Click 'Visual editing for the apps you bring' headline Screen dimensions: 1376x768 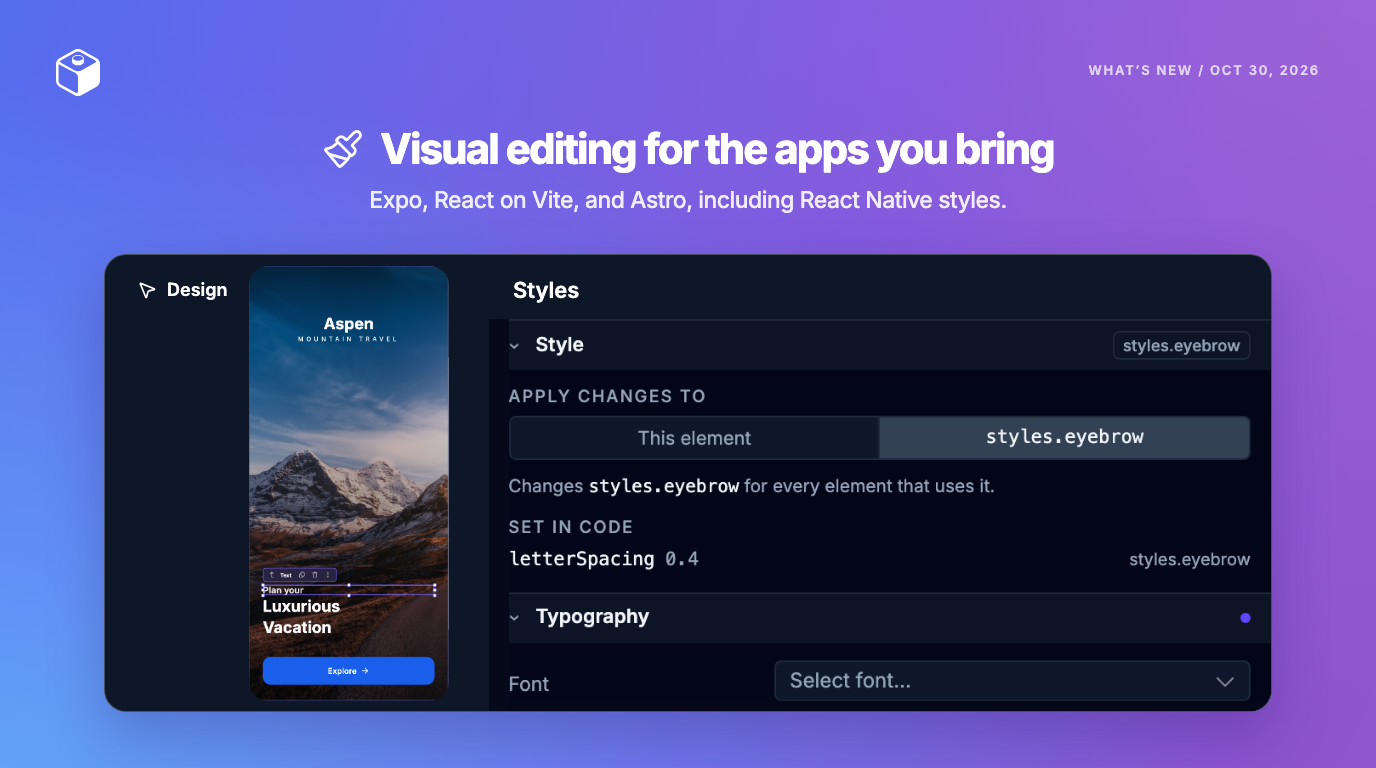click(717, 150)
